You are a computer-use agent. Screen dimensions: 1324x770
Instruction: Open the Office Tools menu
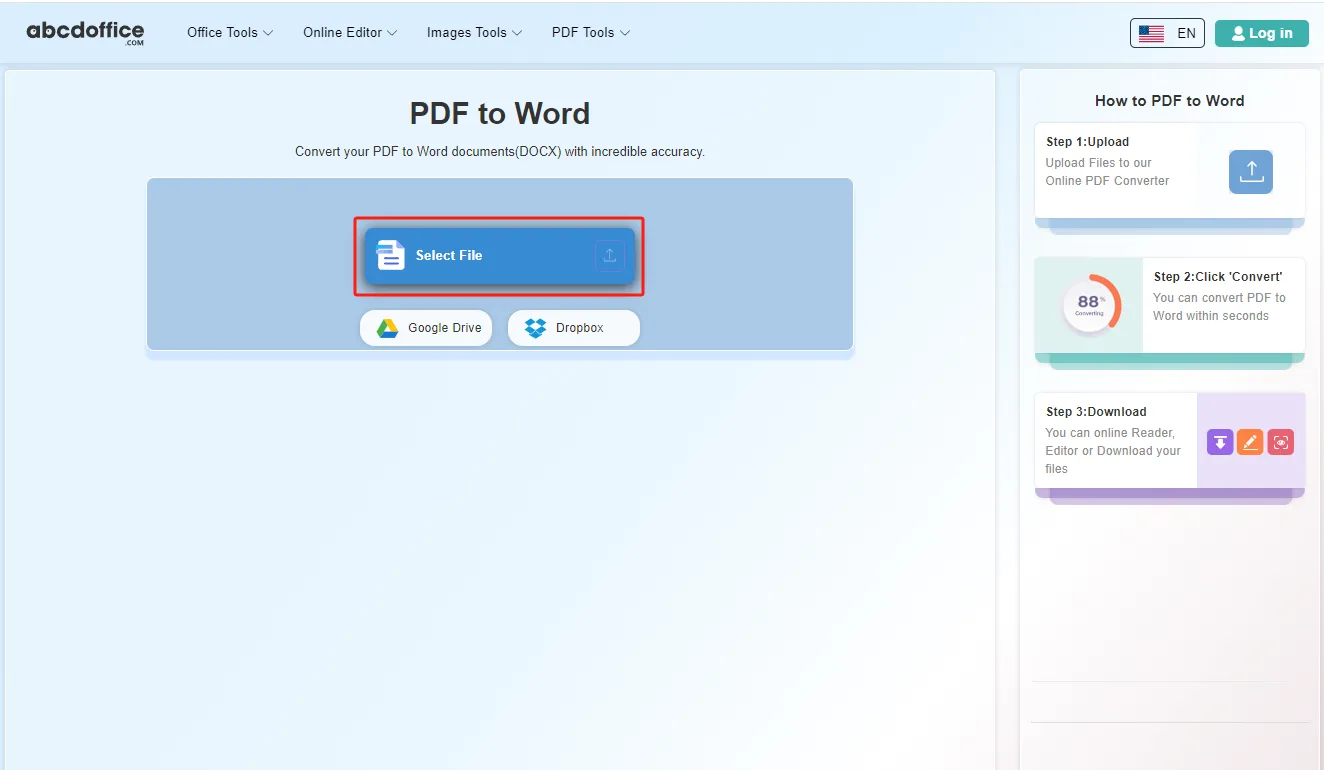(230, 33)
